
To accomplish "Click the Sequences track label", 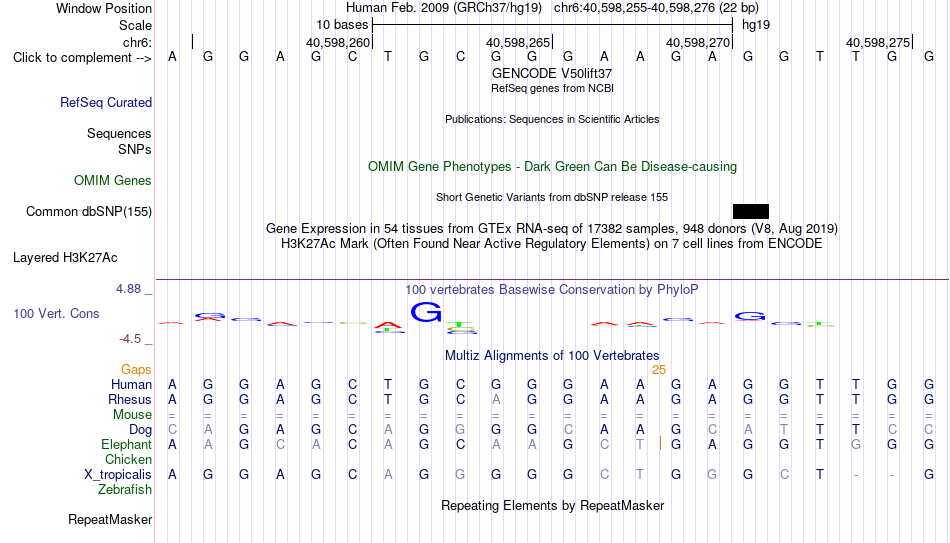I will pyautogui.click(x=119, y=133).
